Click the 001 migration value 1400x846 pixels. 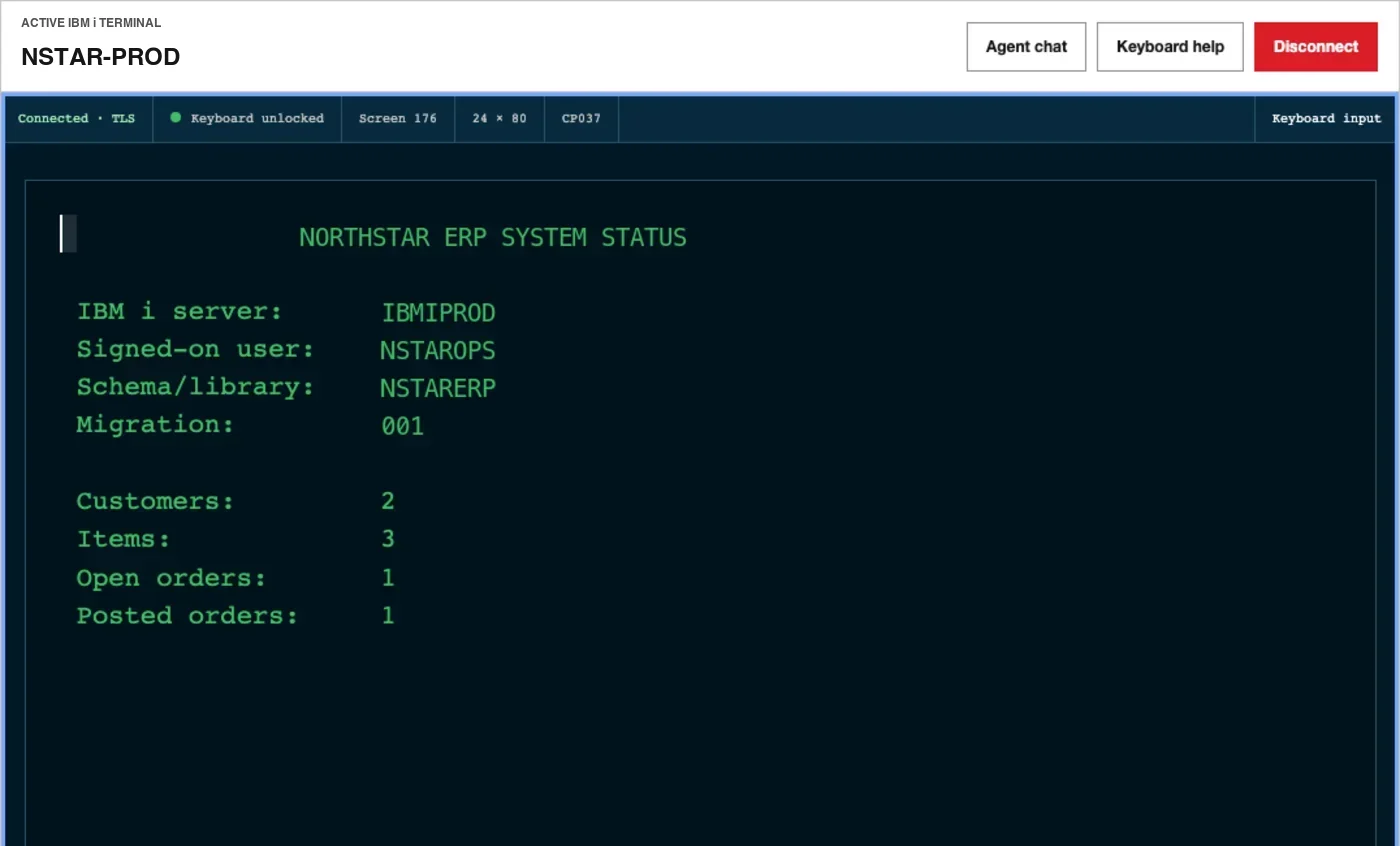click(403, 426)
